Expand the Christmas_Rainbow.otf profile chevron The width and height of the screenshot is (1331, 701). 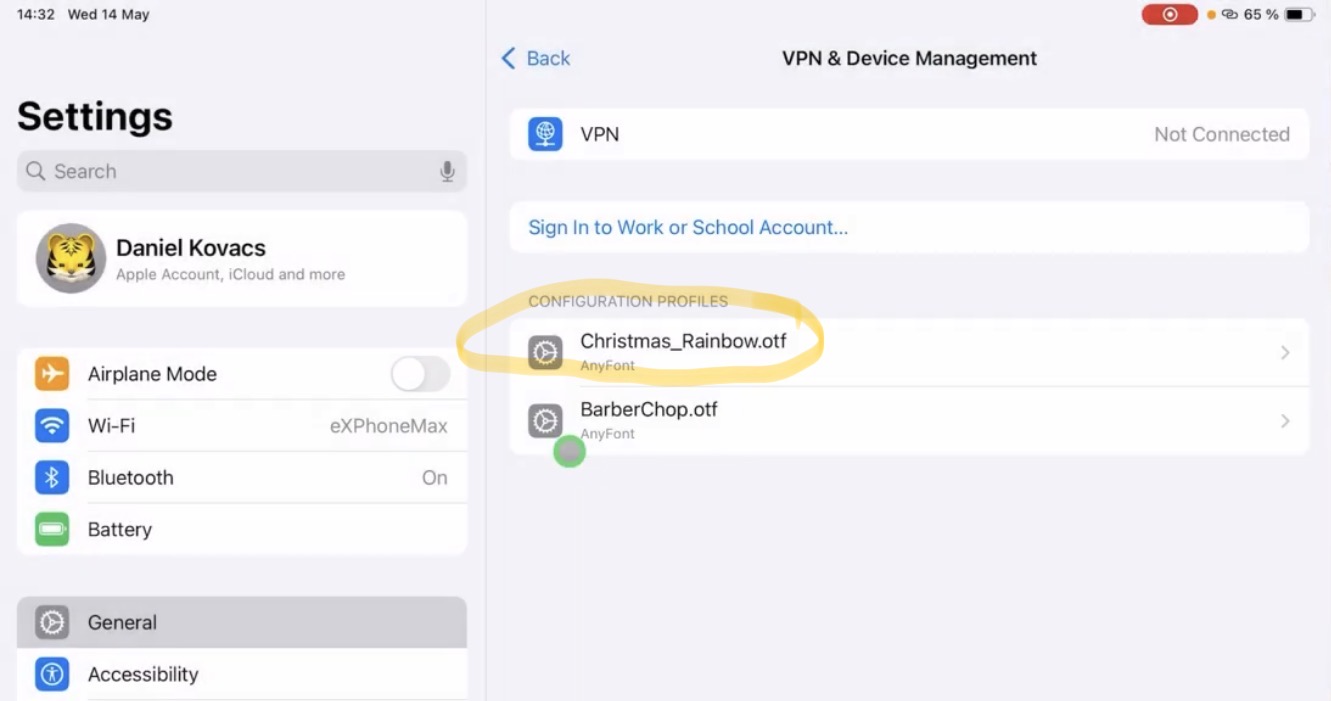(1285, 352)
